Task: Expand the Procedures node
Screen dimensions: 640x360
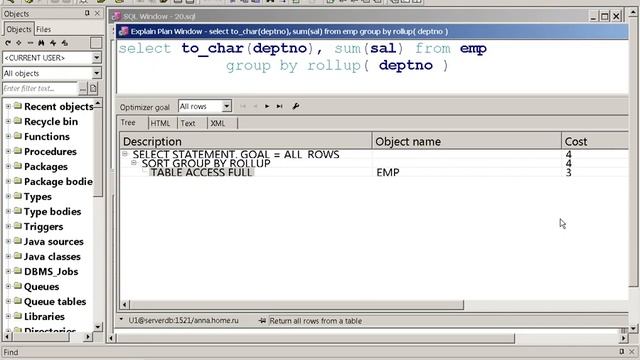Action: pos(8,151)
